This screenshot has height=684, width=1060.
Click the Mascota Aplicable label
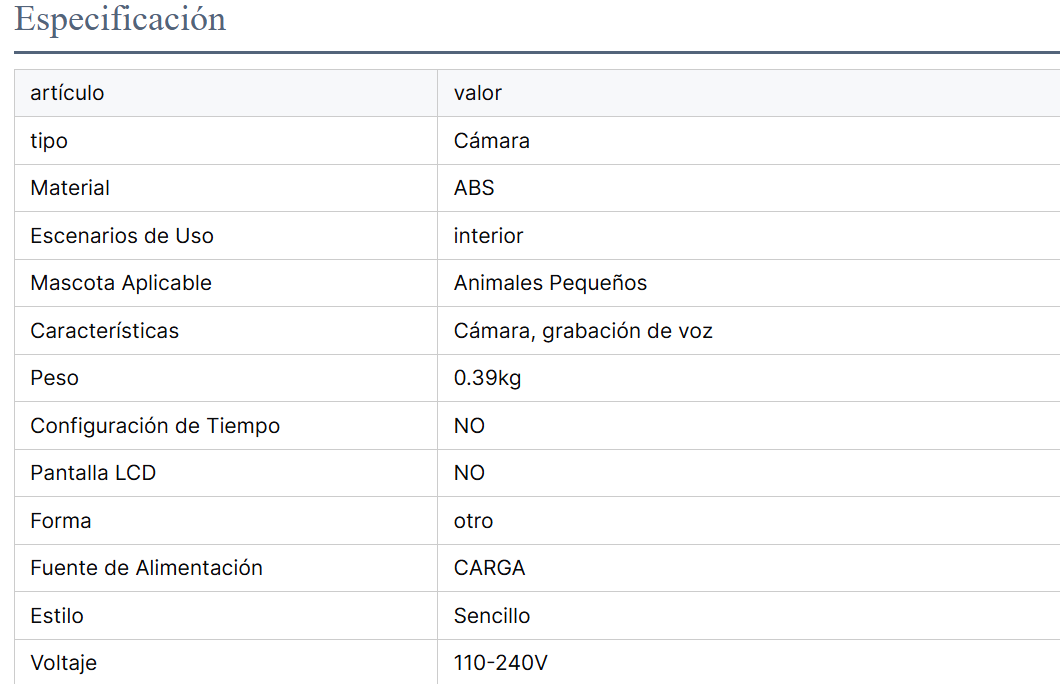coord(121,283)
